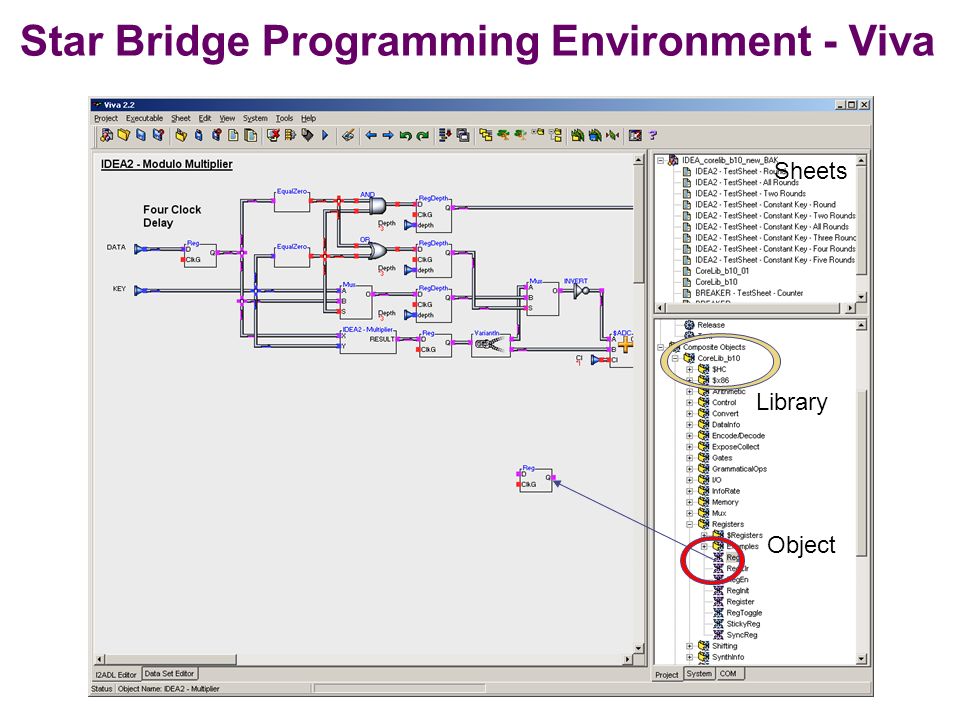This screenshot has height=720, width=960.
Task: Open sheet IDEA2 - TestSheet - Two Rounds
Action: point(750,193)
